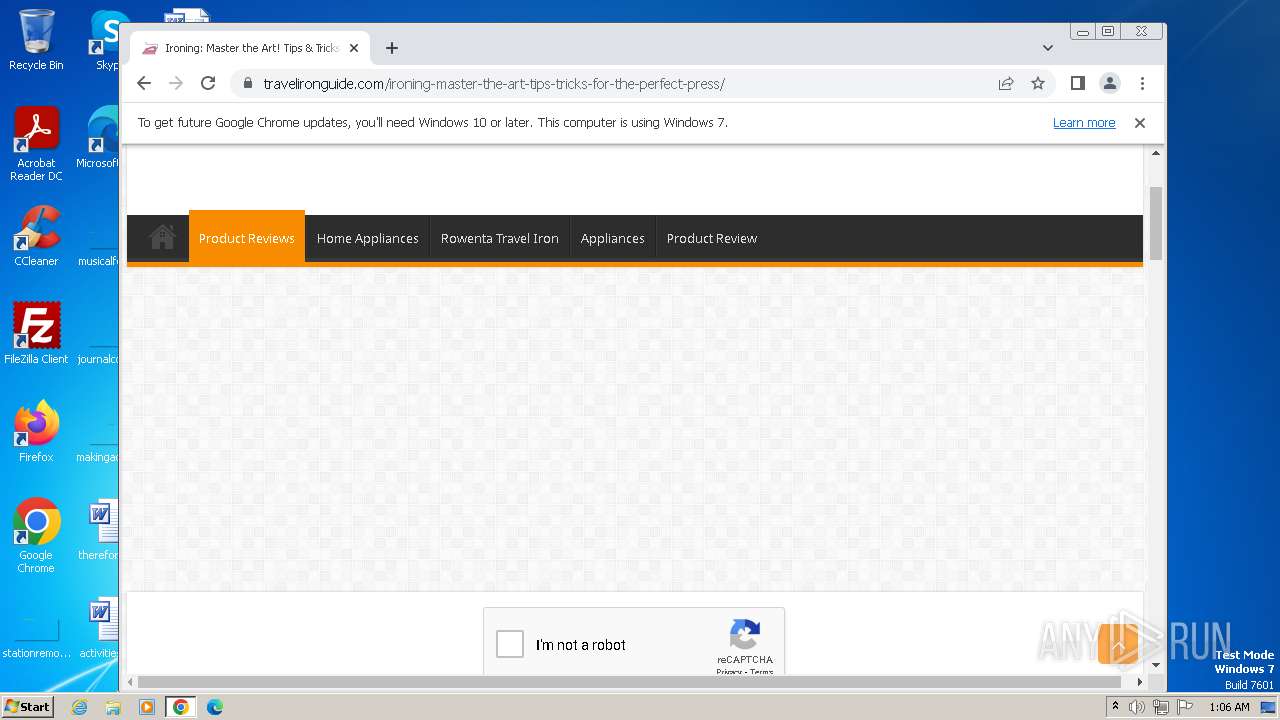Open Action Center flag icon
The height and width of the screenshot is (720, 1280).
(x=1185, y=707)
